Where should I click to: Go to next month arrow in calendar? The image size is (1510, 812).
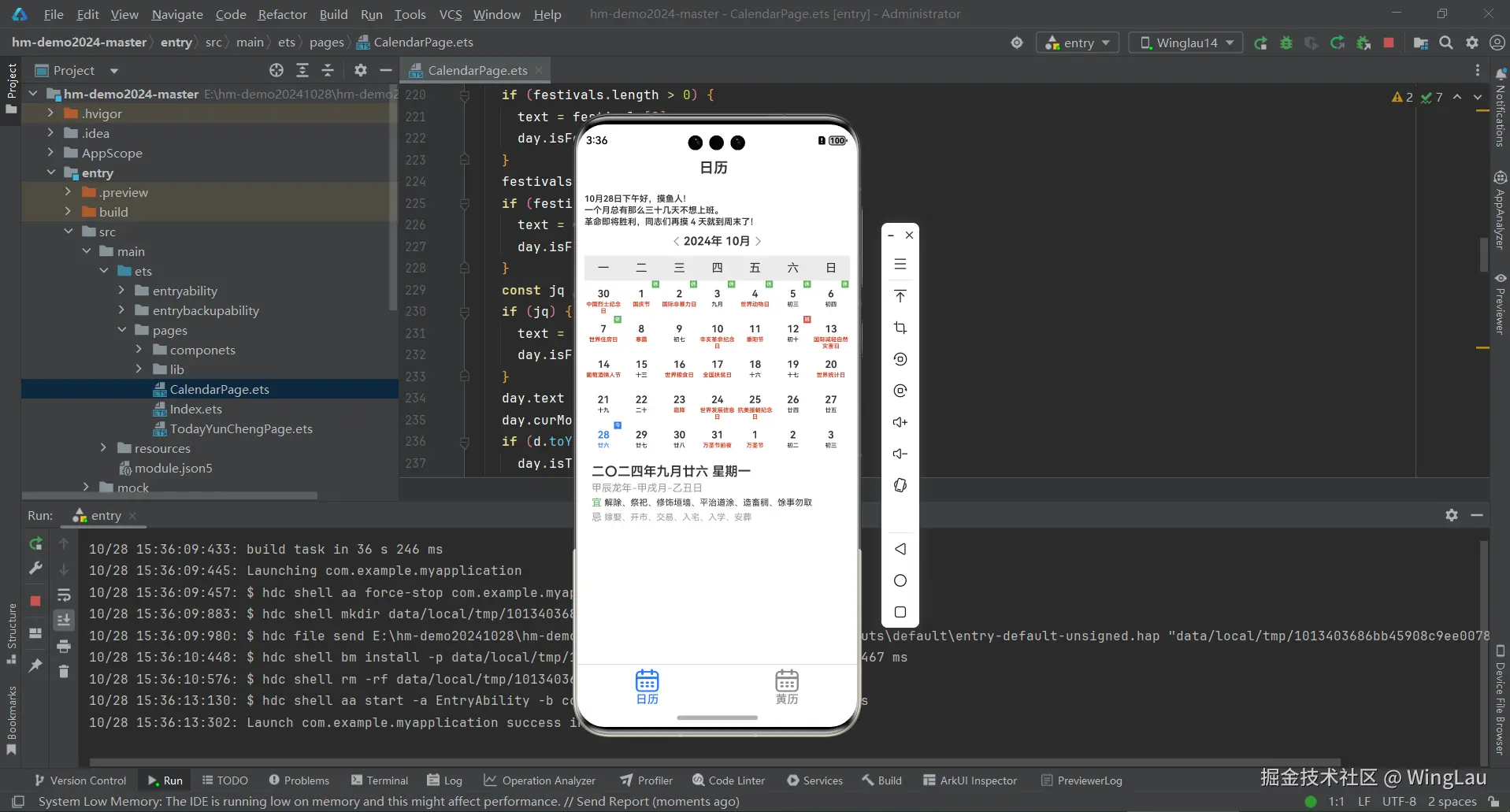759,241
